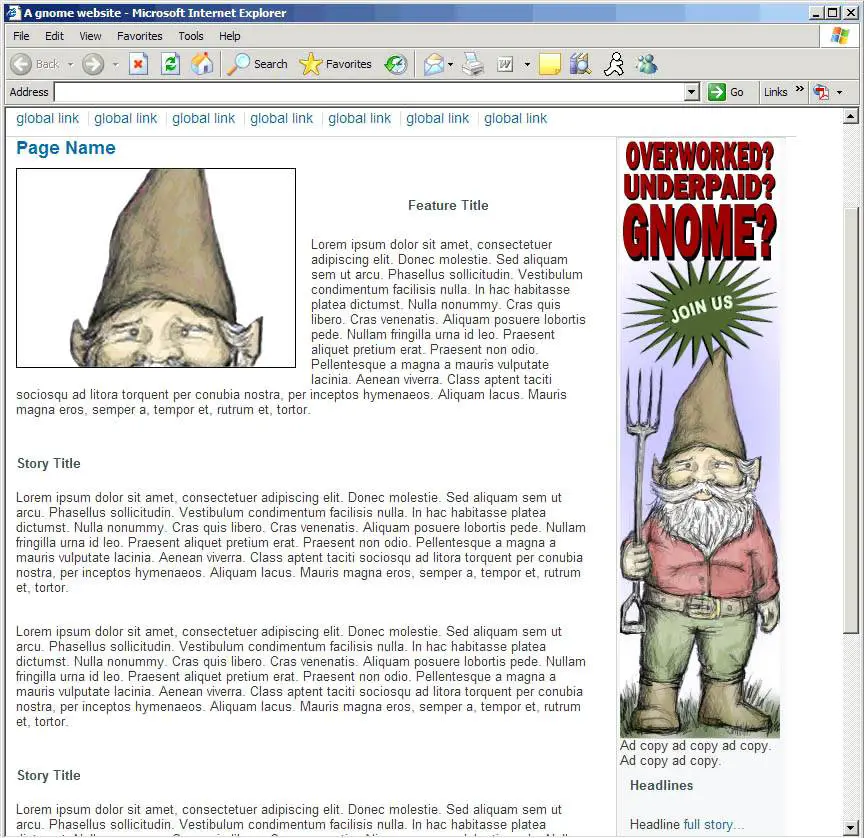
Task: Click the "Page Name" heading
Action: (x=66, y=148)
